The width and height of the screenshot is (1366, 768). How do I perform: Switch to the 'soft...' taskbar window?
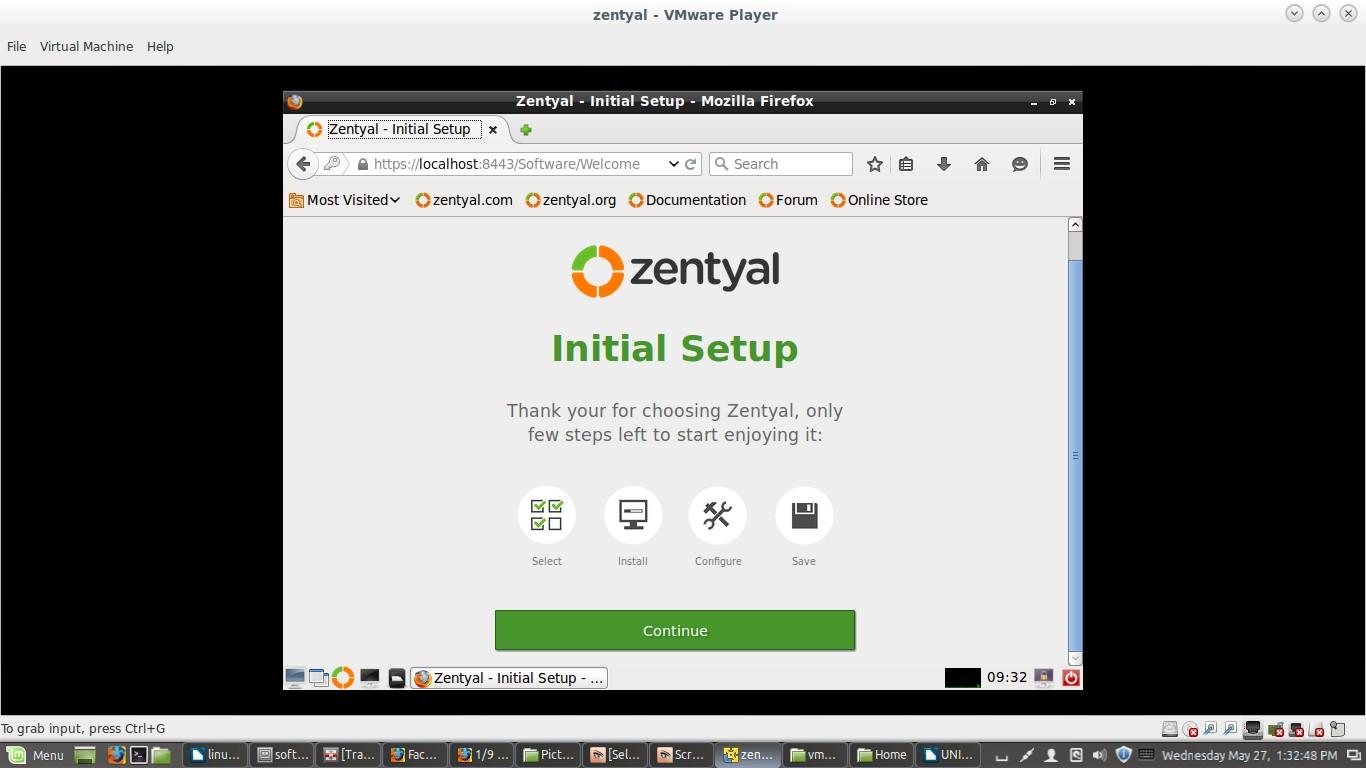point(283,755)
